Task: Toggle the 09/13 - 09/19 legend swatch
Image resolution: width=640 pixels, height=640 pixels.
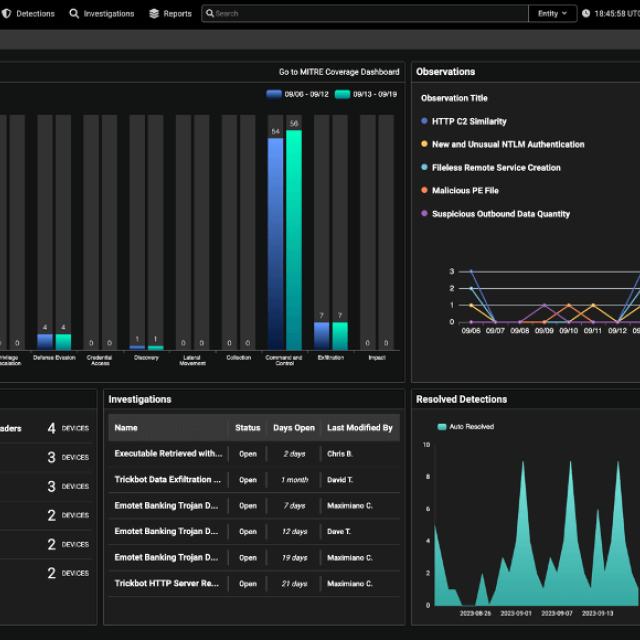Action: coord(342,94)
